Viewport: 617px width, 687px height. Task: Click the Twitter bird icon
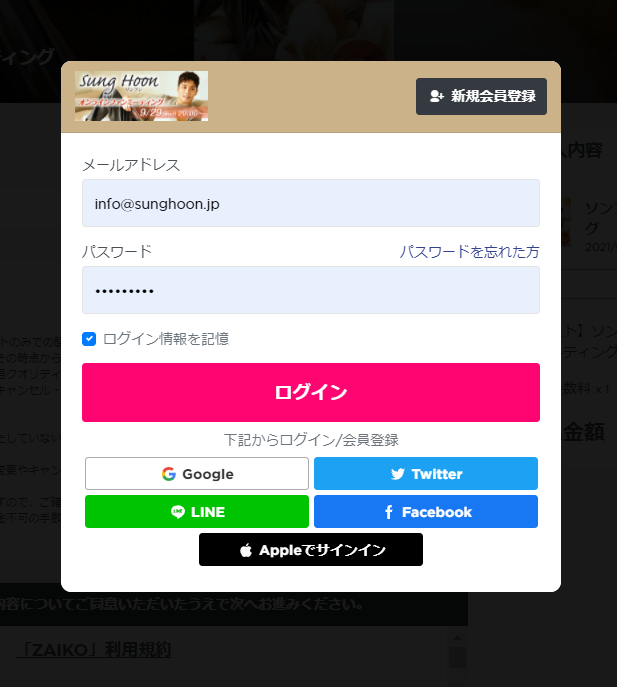[397, 474]
